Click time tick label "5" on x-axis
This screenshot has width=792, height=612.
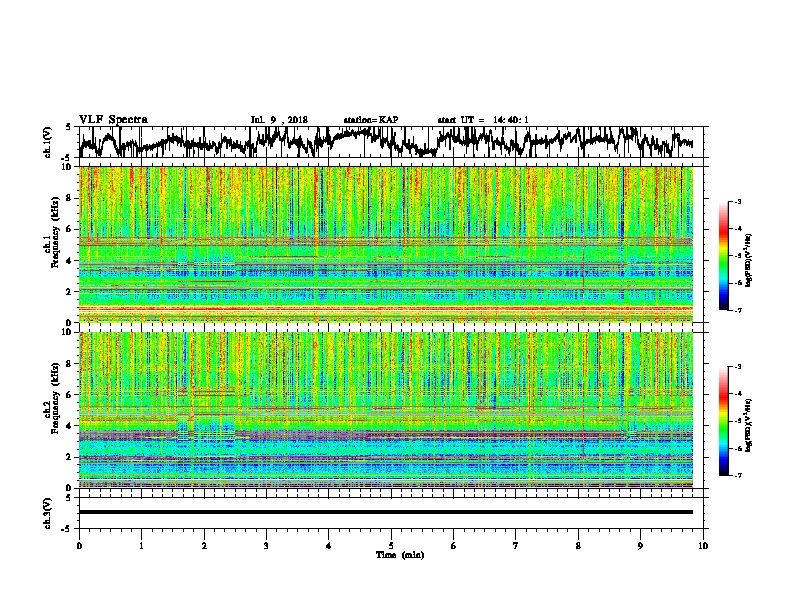391,546
